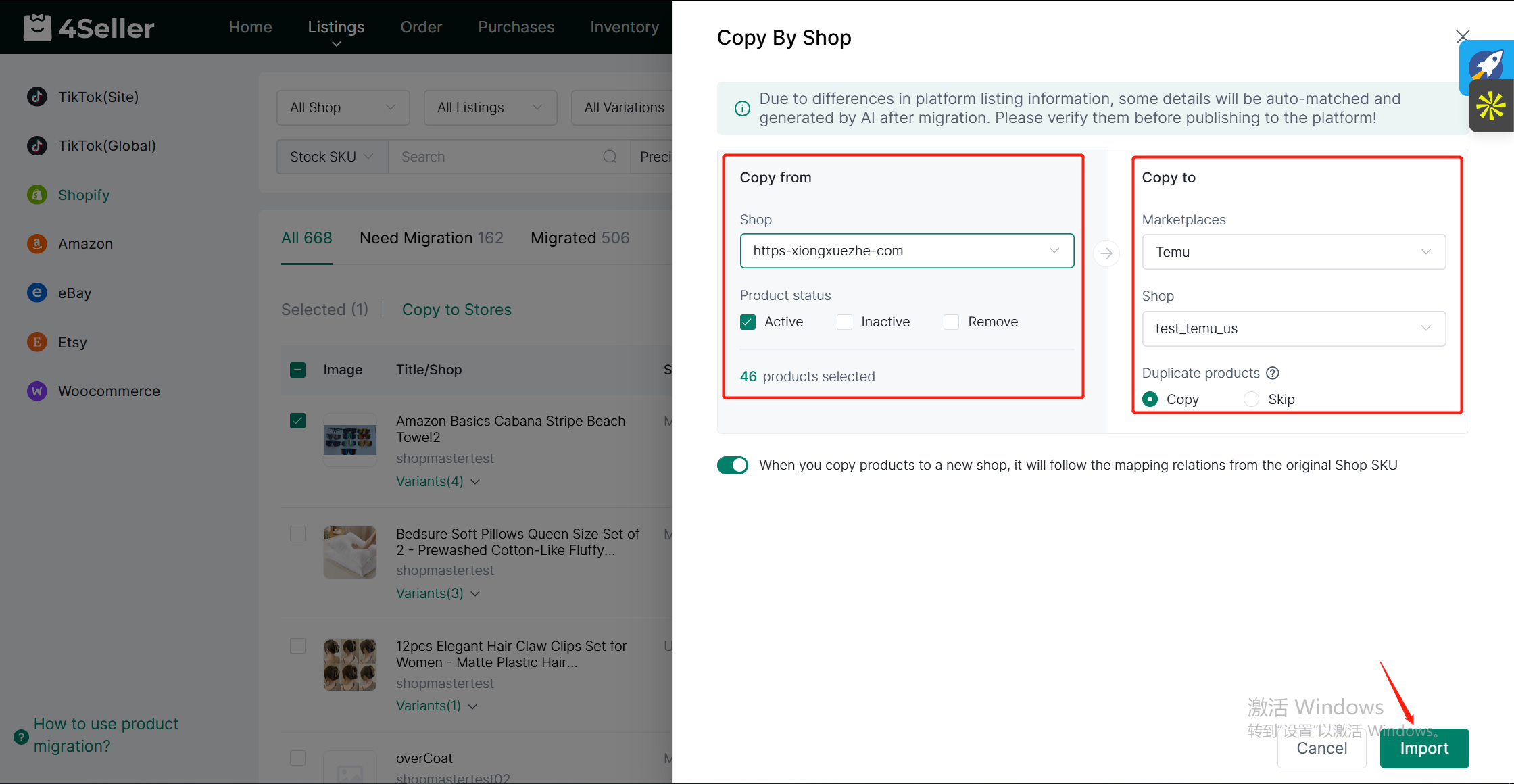Select the Etsy platform icon
The width and height of the screenshot is (1514, 784).
coord(37,342)
